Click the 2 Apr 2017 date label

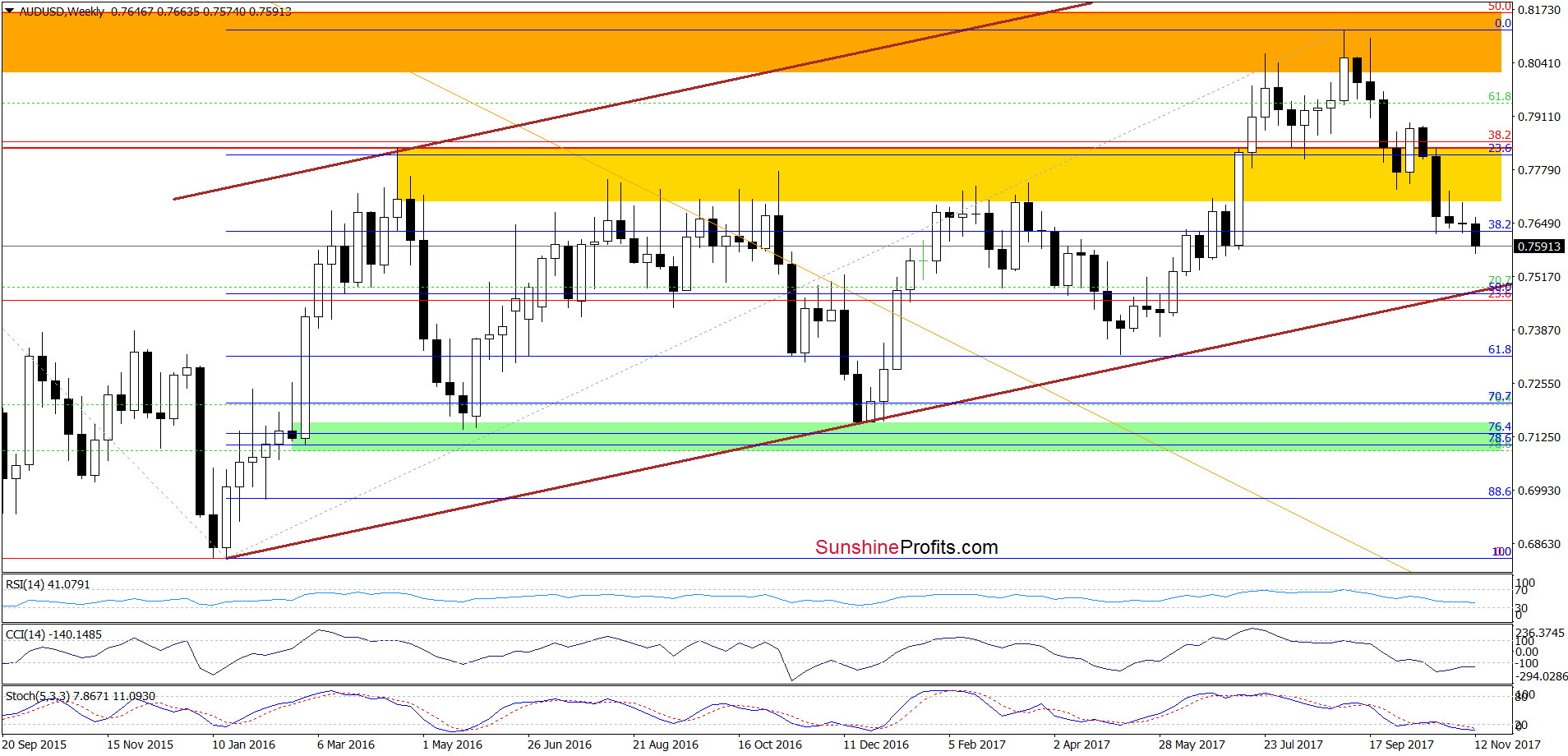pyautogui.click(x=1081, y=744)
